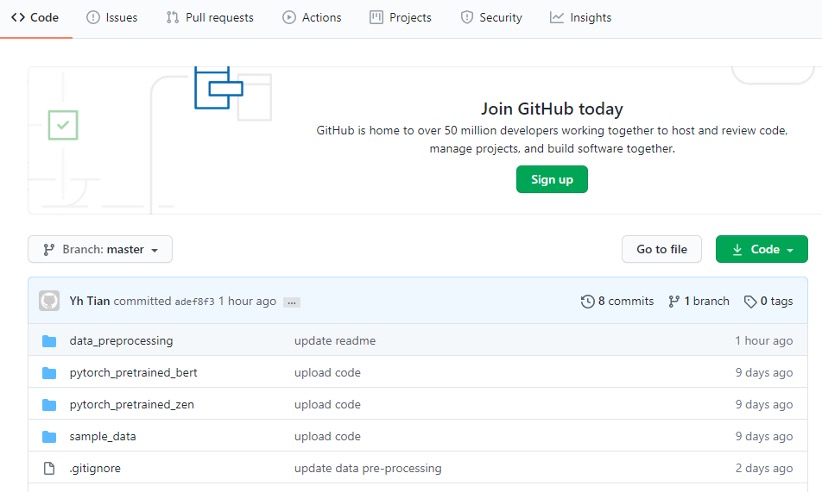The image size is (822, 492).
Task: Switch to the Issues tab
Action: (112, 18)
